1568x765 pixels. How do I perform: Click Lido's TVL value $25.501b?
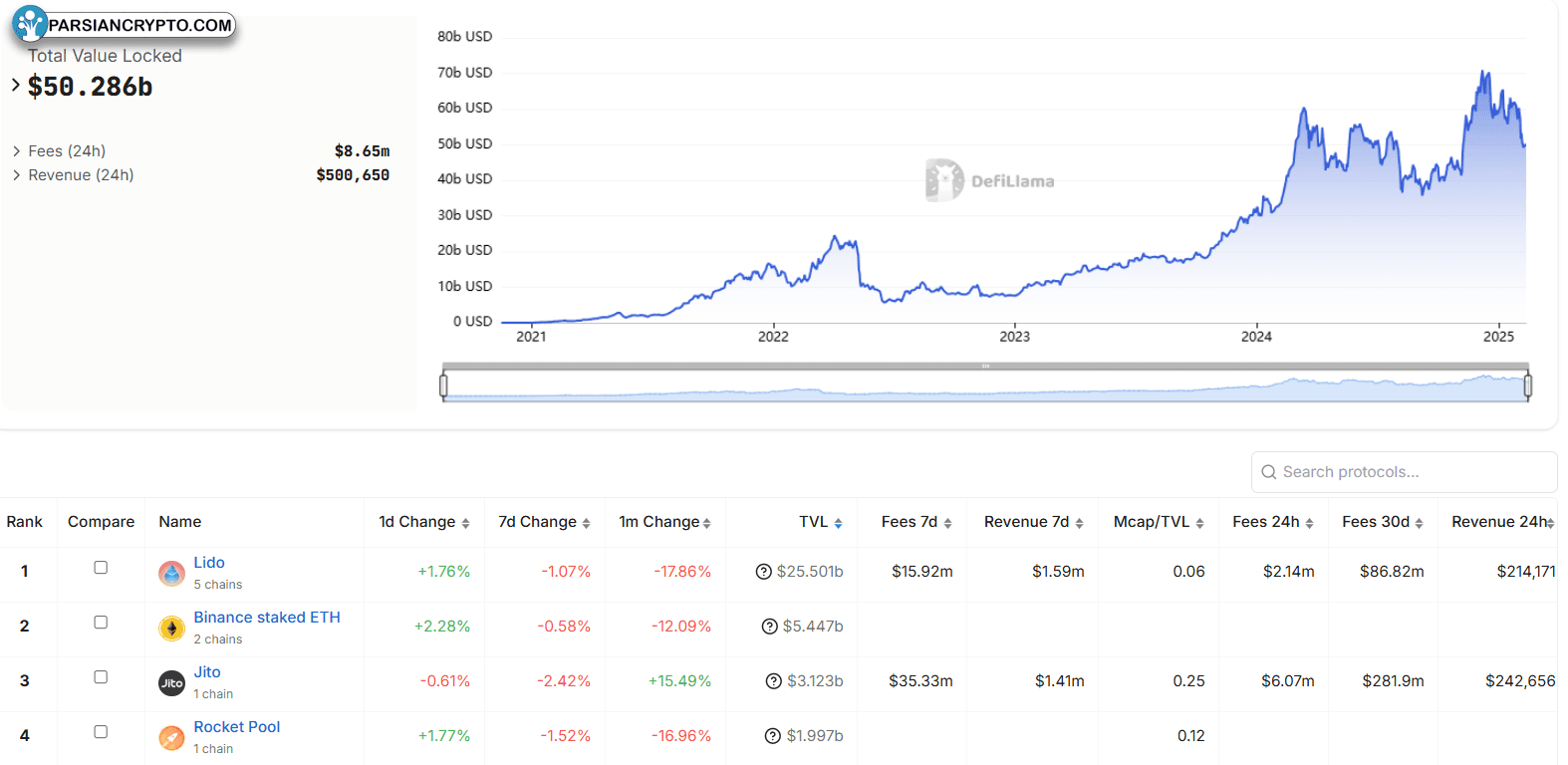coord(810,572)
